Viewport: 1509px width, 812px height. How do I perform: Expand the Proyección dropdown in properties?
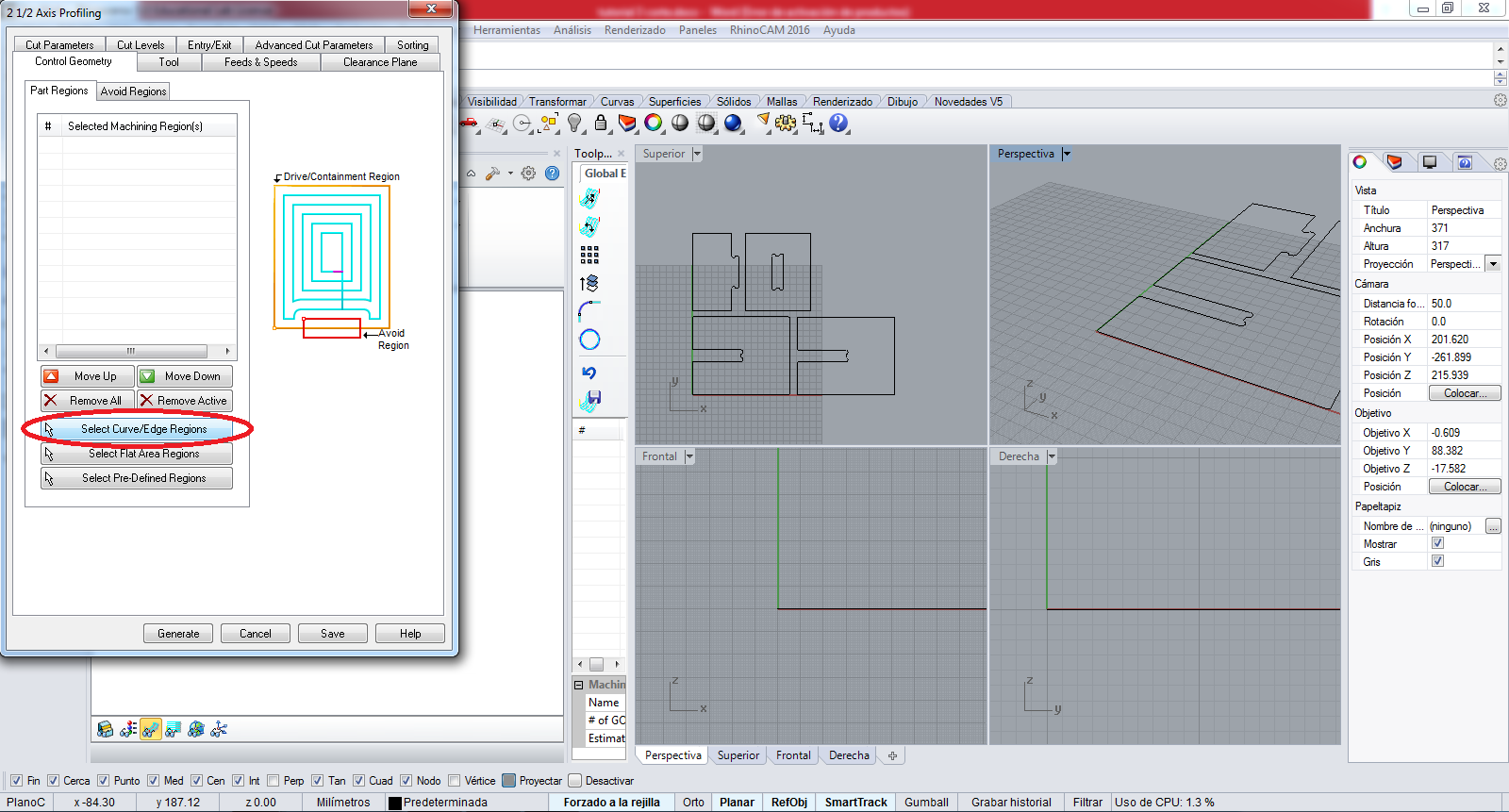(1493, 264)
